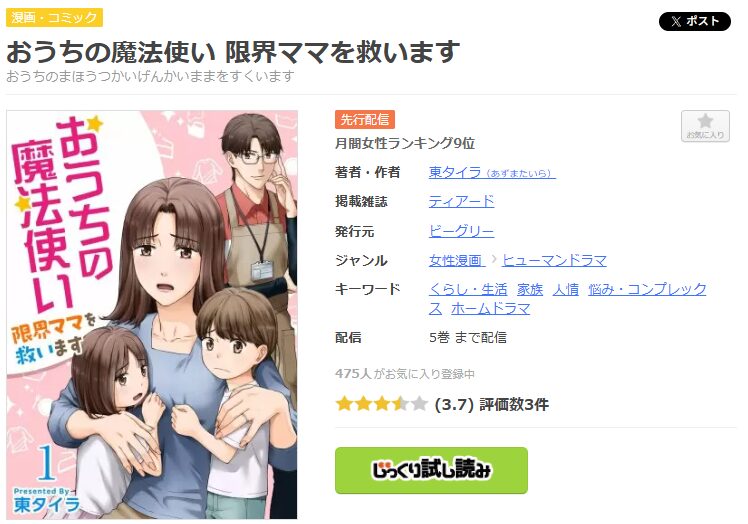Click the X post share button
Viewport: 748px width, 524px height.
[x=694, y=21]
